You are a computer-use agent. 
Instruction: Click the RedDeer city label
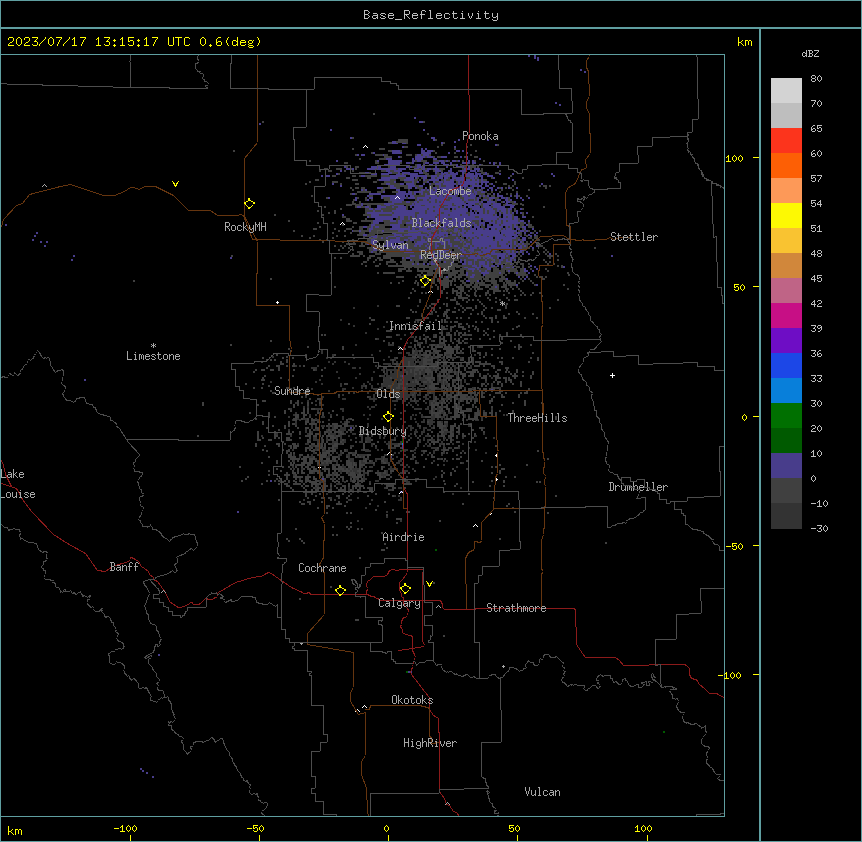tap(440, 255)
